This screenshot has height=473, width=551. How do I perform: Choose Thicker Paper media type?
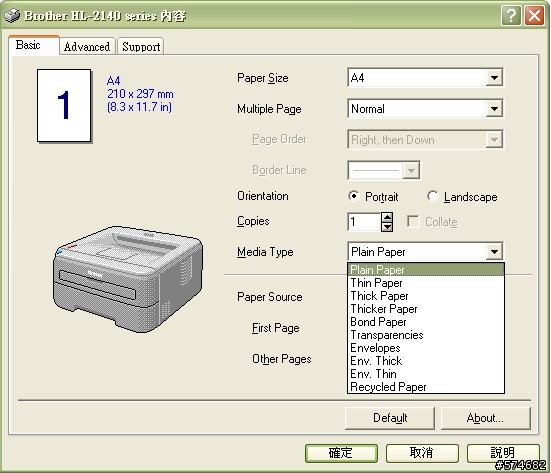426,309
